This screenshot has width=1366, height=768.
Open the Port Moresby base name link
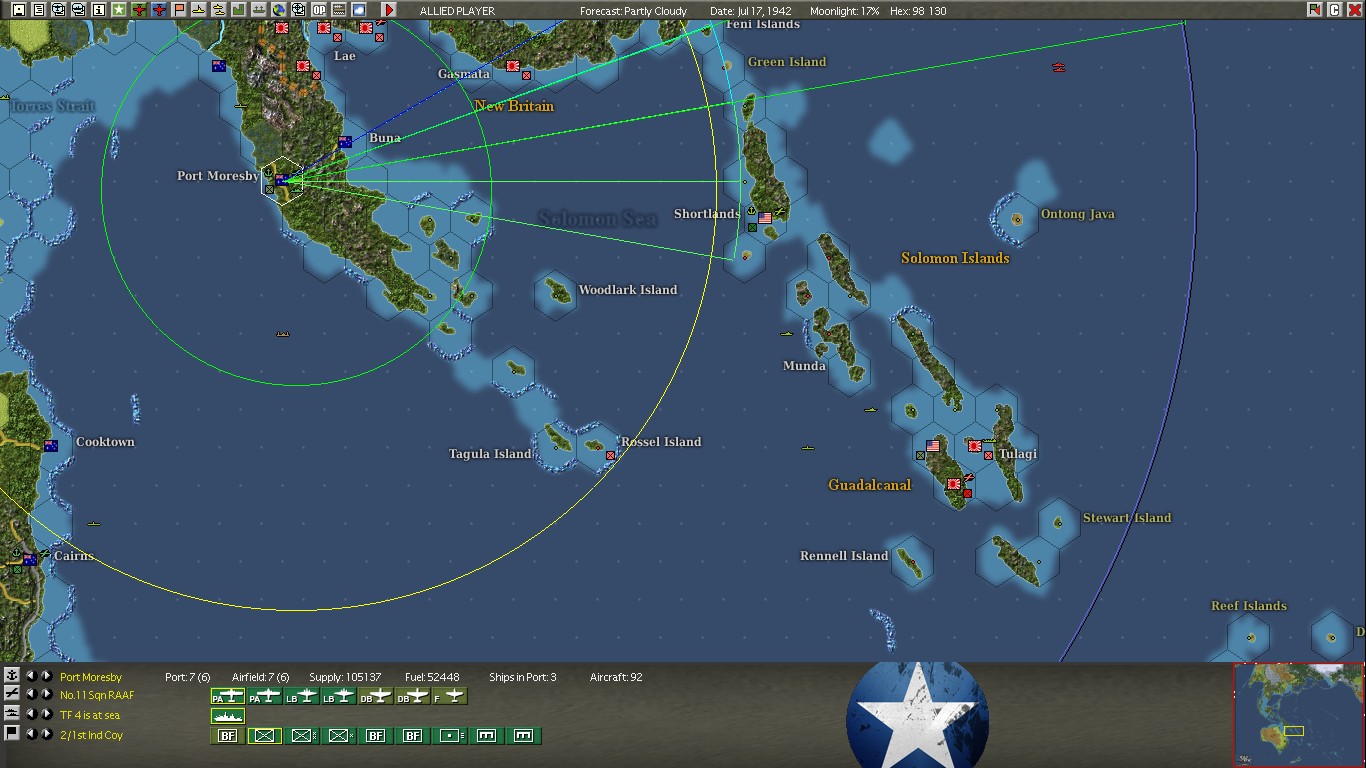pos(91,677)
